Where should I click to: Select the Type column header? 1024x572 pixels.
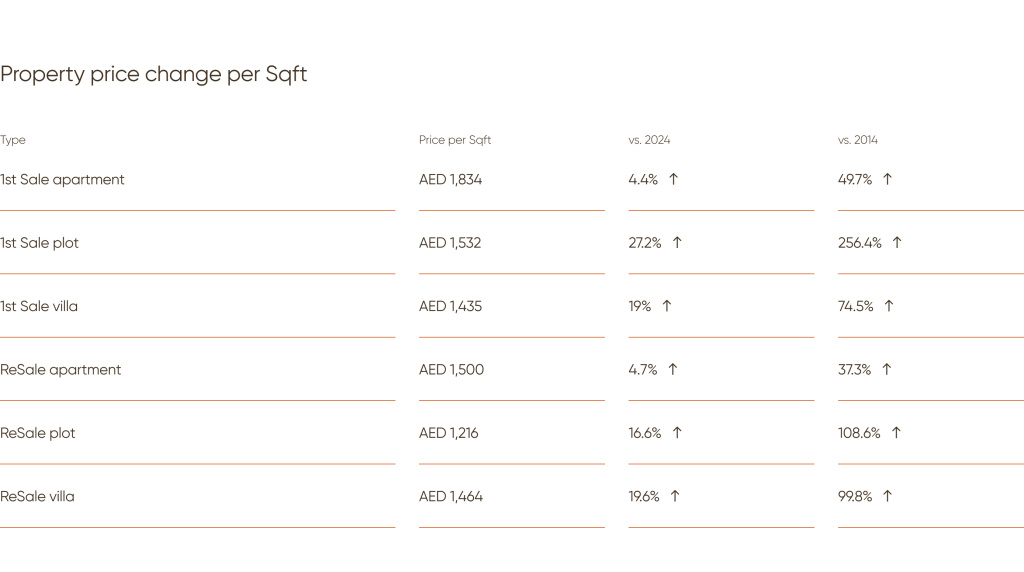[x=13, y=140]
